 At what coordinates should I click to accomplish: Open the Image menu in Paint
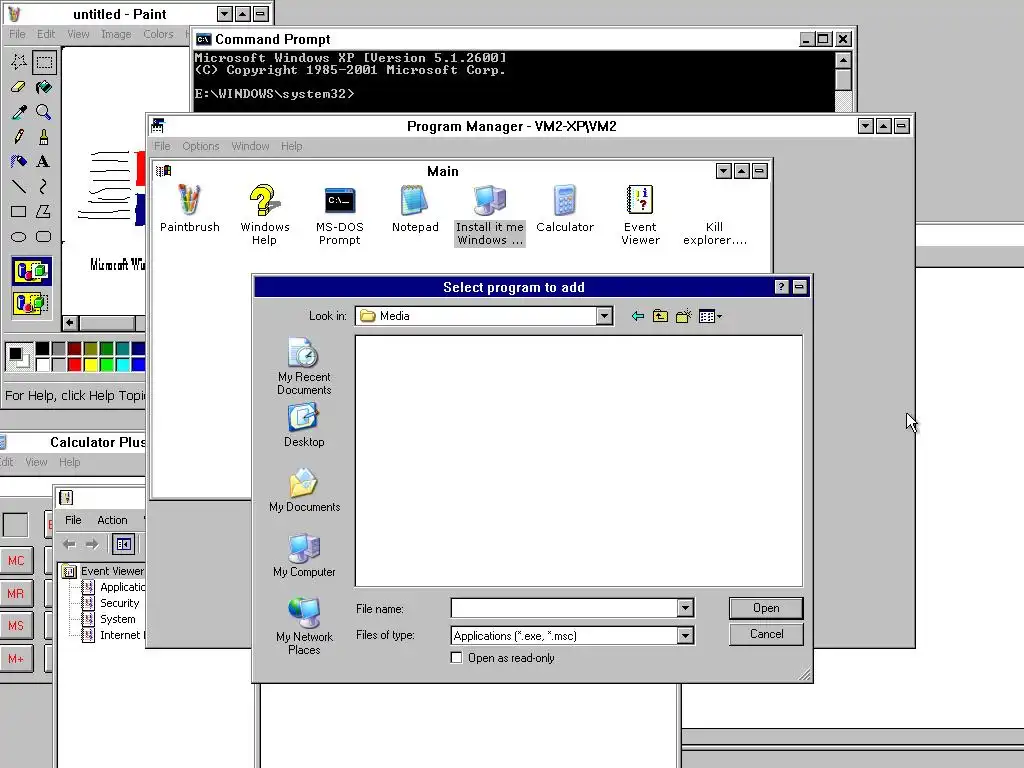pos(116,34)
